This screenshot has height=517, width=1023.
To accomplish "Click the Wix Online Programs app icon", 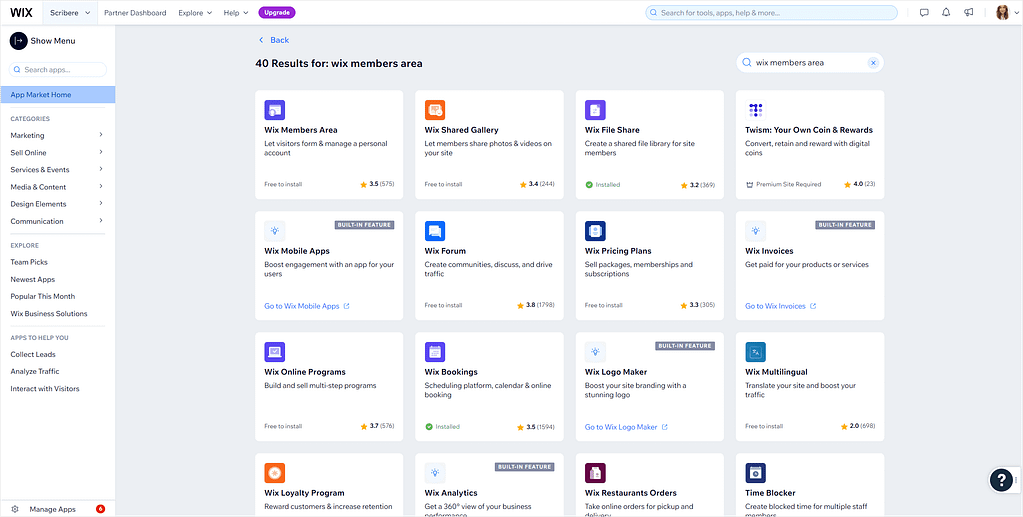I will (275, 352).
